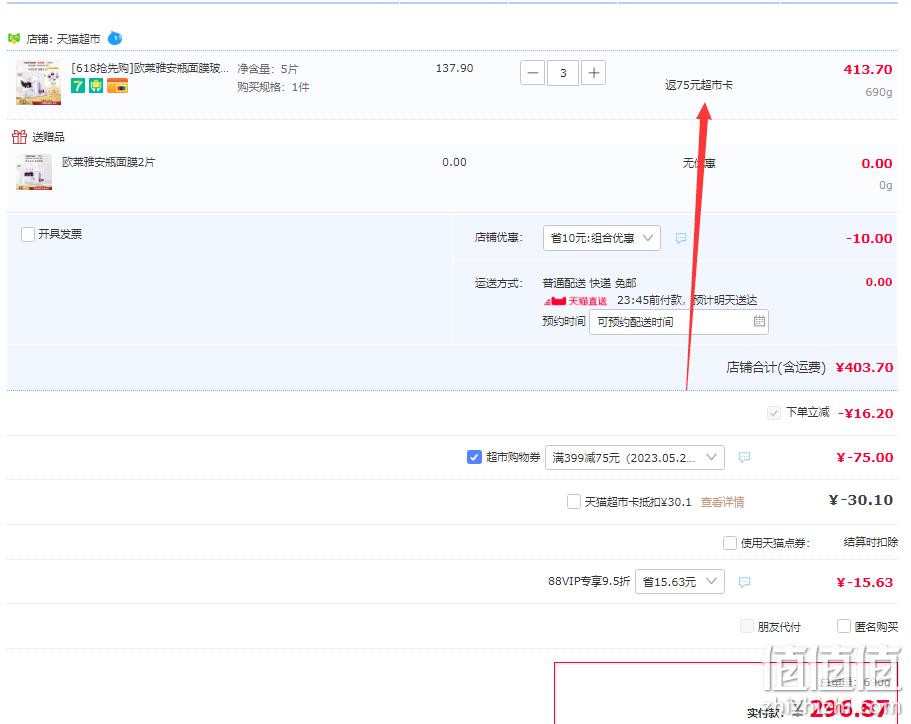The image size is (911, 724).
Task: Click the red 天猫直送 delivery logo
Action: [575, 301]
